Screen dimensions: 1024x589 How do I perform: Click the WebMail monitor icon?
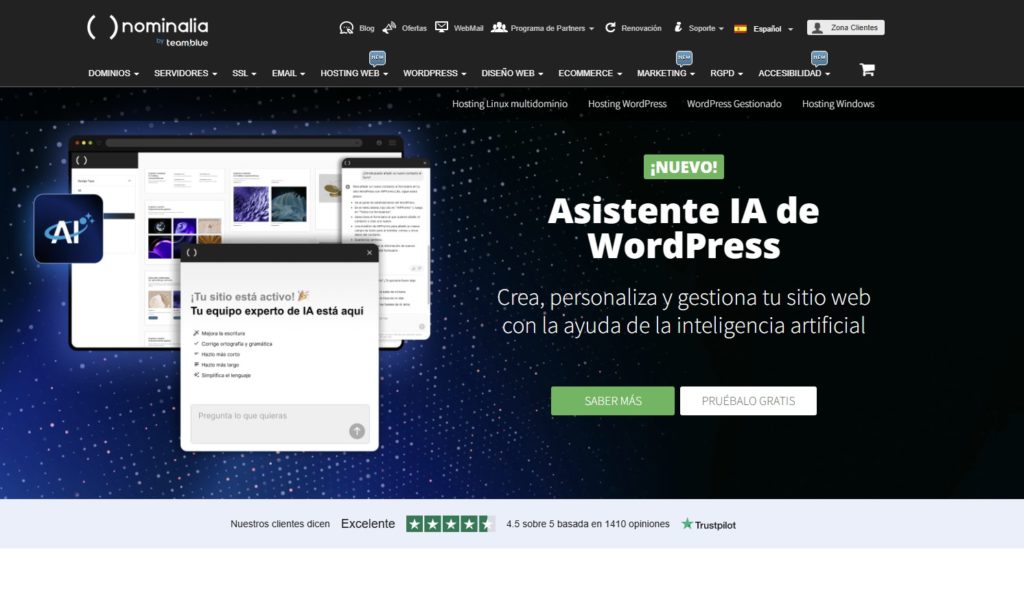click(441, 27)
